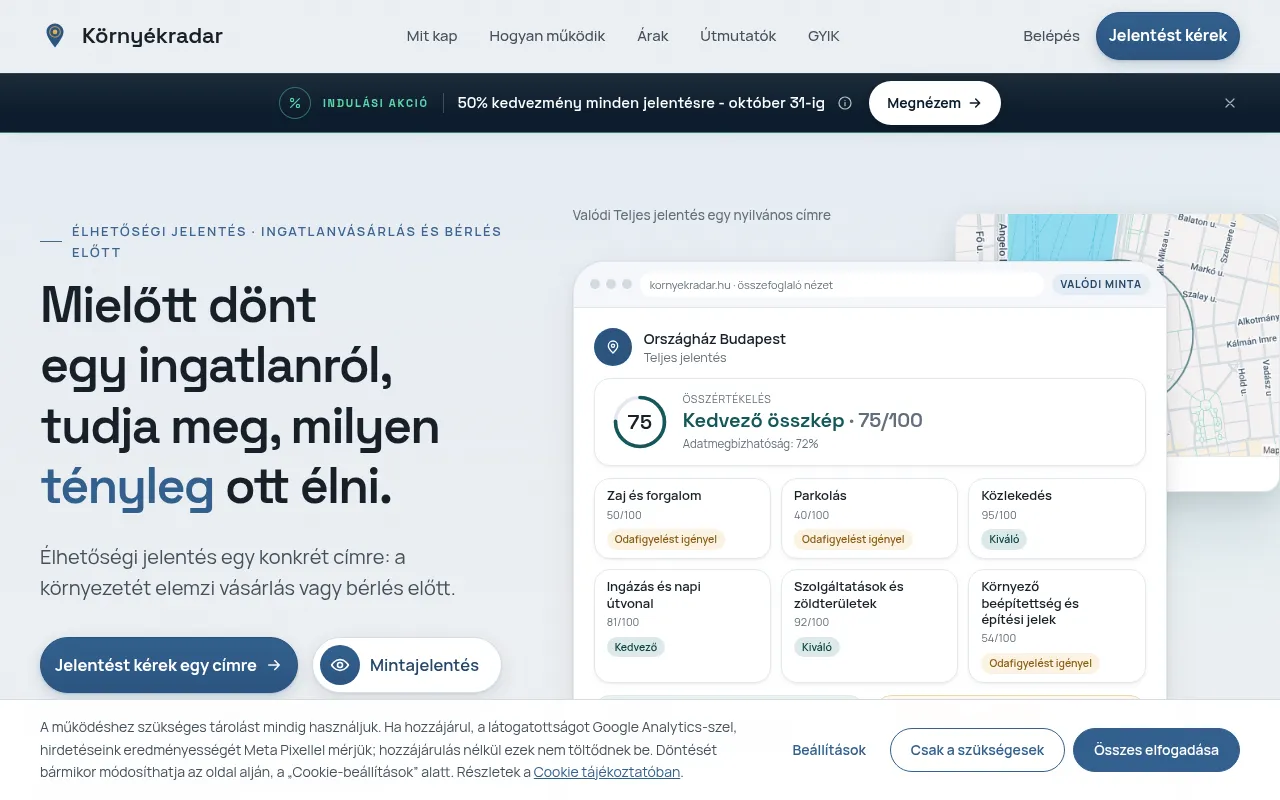Click Környező beépítettség és építési jelek card

pos(1057,626)
